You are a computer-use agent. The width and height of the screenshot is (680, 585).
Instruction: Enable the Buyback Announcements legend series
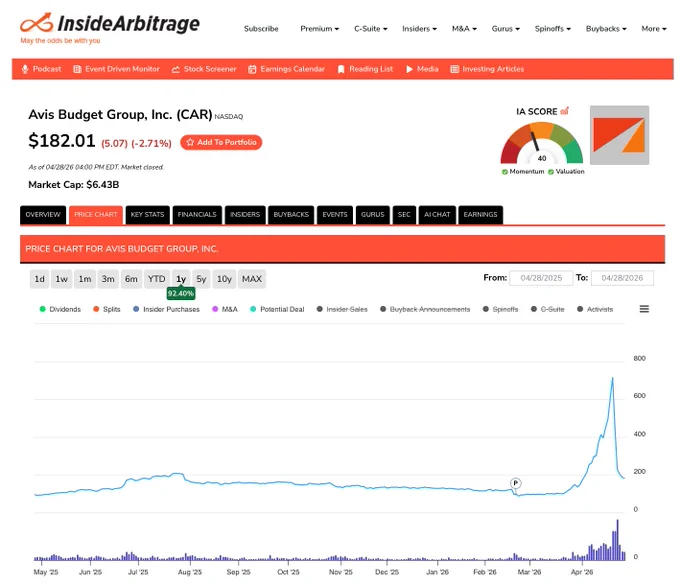(425, 309)
